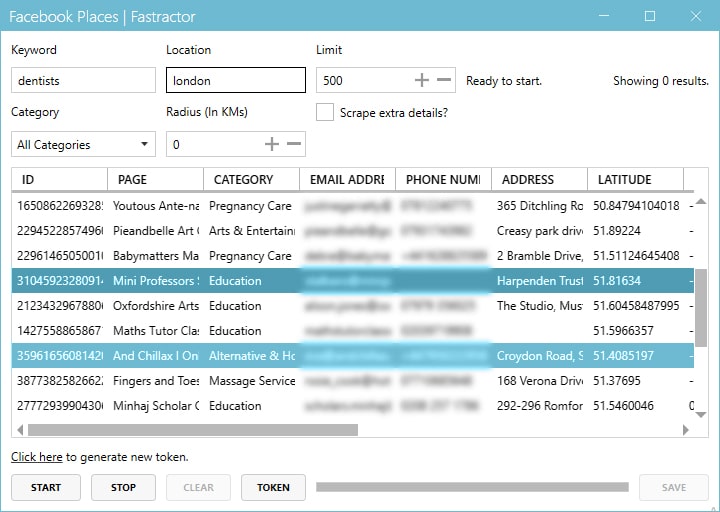
Task: Click address Creasy park drive
Action: click(x=540, y=231)
